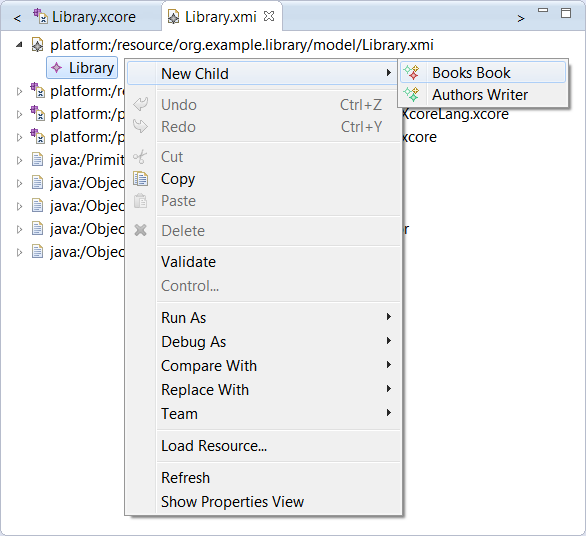The width and height of the screenshot is (586, 536).
Task: Click the purple Library object icon
Action: click(x=56, y=68)
